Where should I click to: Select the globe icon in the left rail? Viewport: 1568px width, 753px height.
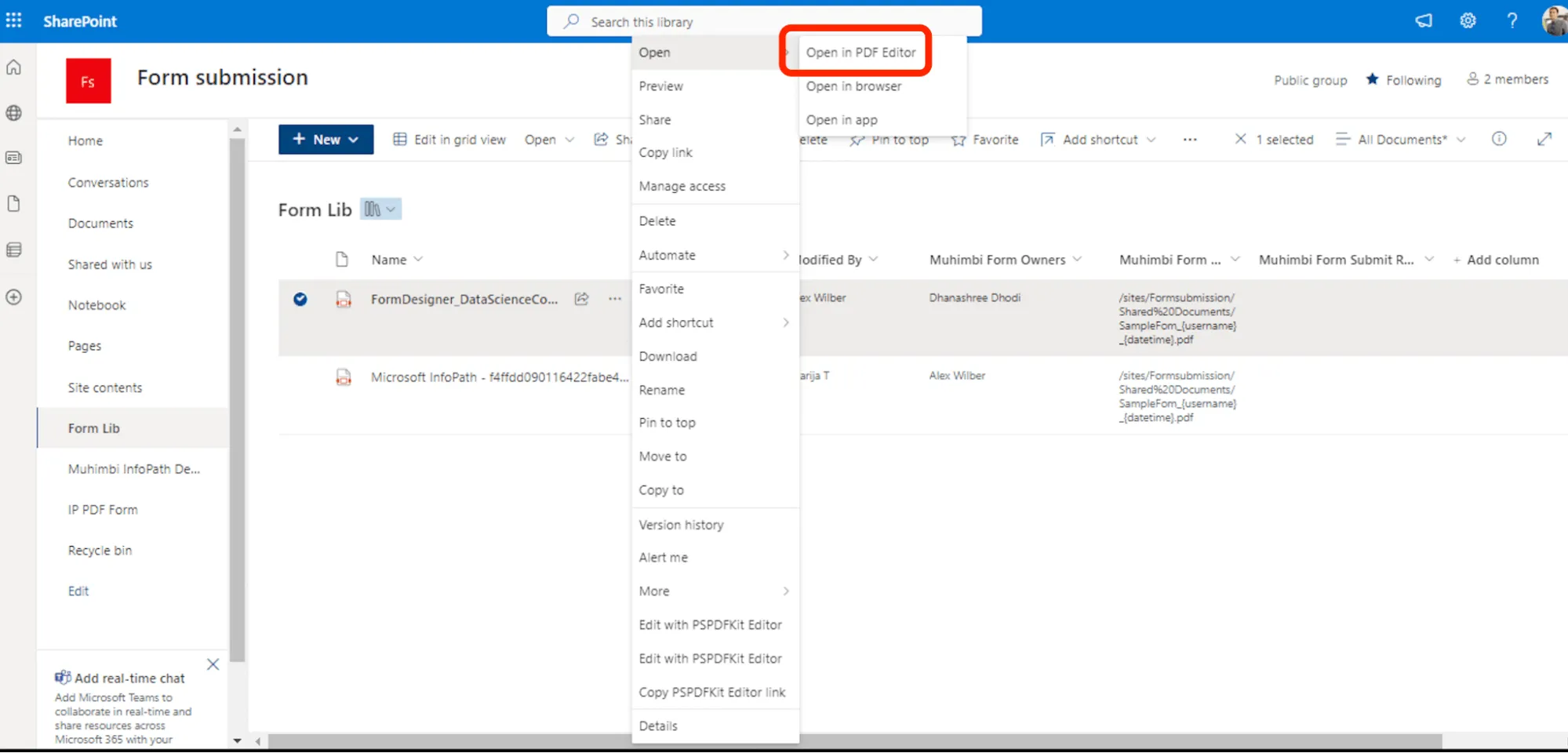coord(14,112)
